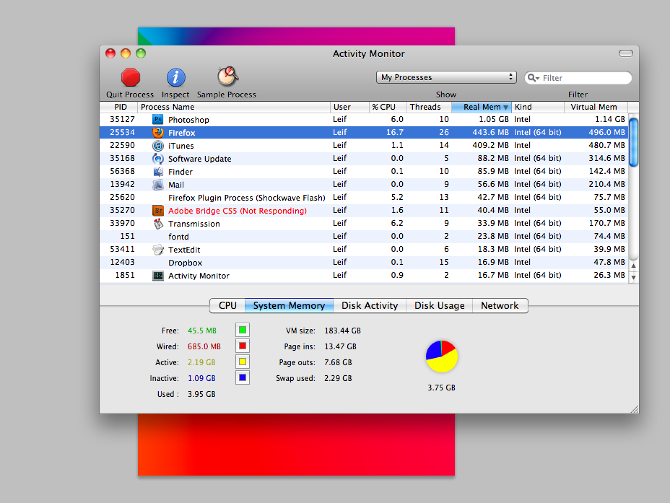Select the Adobe Bridge CS5 (Not Responding) row
The width and height of the screenshot is (670, 503).
point(364,211)
